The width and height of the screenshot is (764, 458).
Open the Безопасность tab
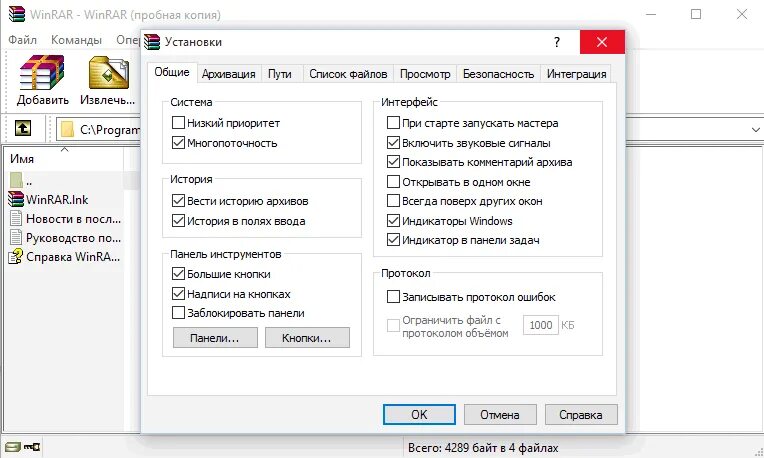[498, 74]
